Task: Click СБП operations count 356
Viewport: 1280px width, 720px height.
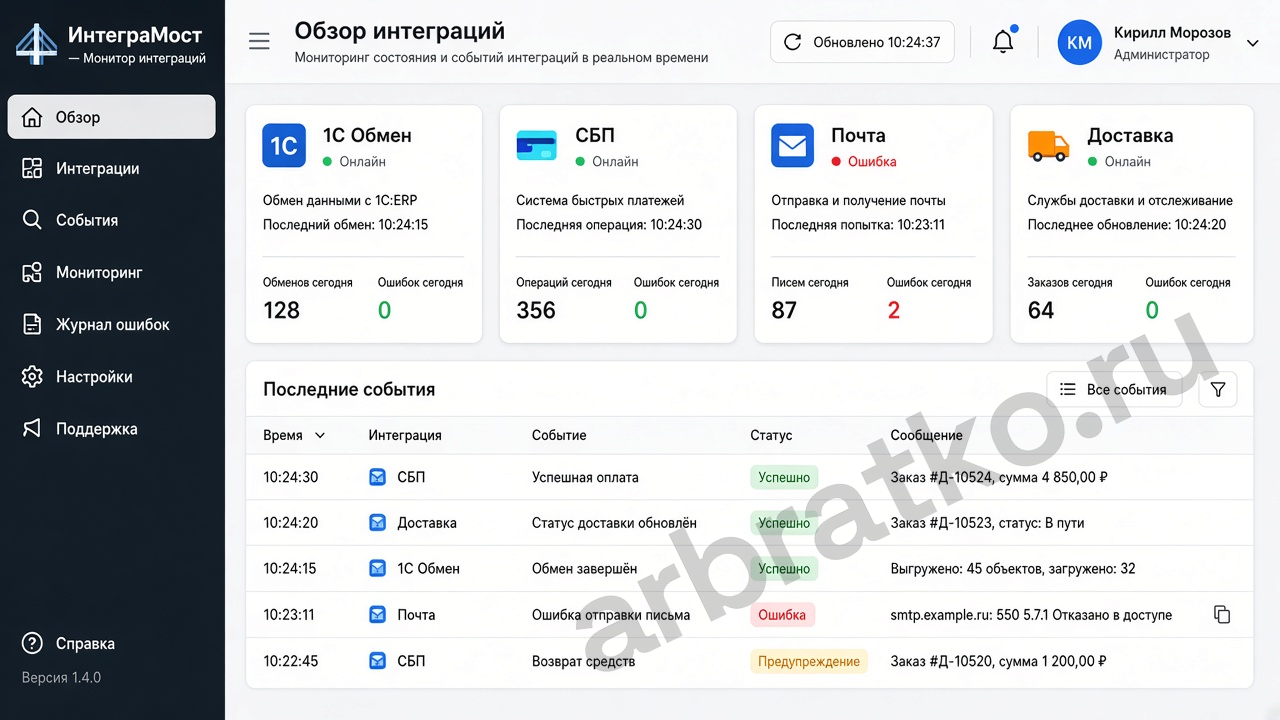Action: tap(536, 310)
